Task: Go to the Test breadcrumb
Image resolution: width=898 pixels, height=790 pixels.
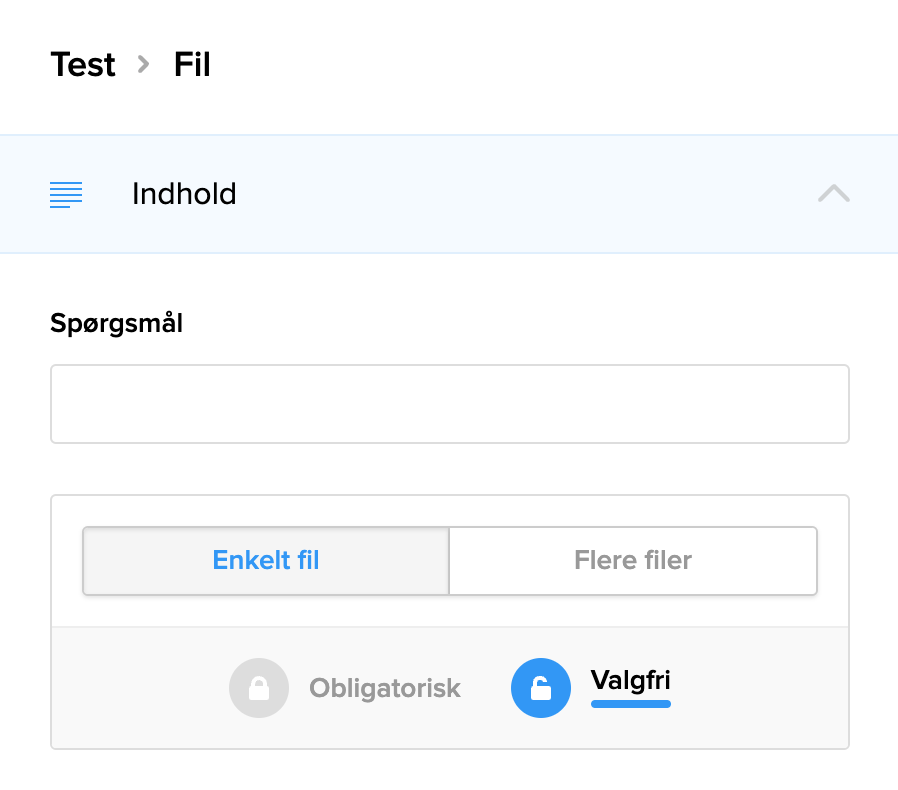Action: (x=83, y=65)
